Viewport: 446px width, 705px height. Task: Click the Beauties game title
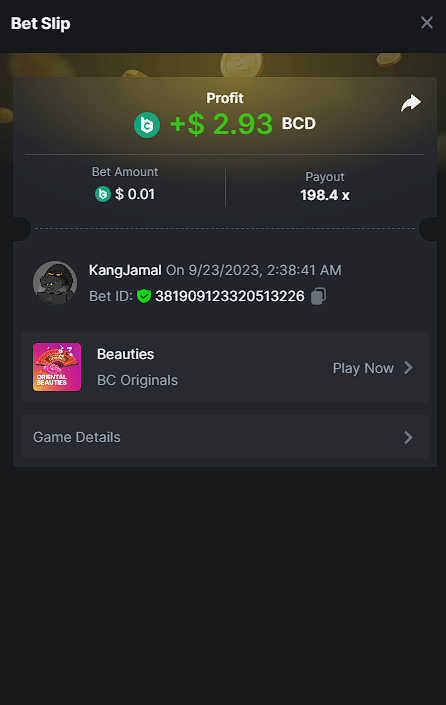click(x=125, y=354)
